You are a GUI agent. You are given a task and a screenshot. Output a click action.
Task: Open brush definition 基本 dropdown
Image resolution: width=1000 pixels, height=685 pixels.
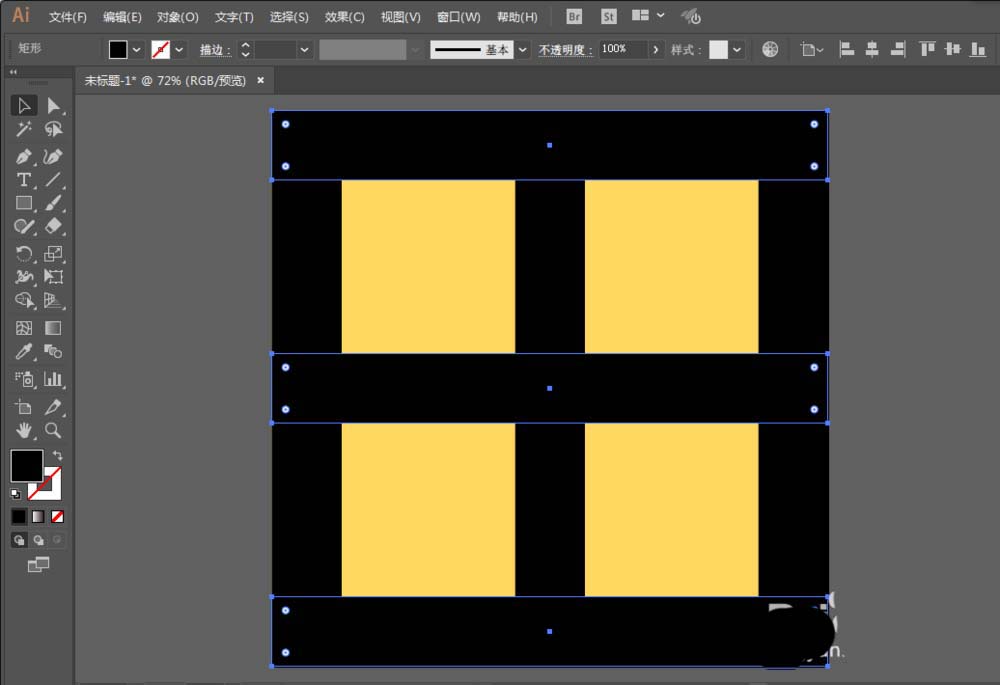pos(523,49)
